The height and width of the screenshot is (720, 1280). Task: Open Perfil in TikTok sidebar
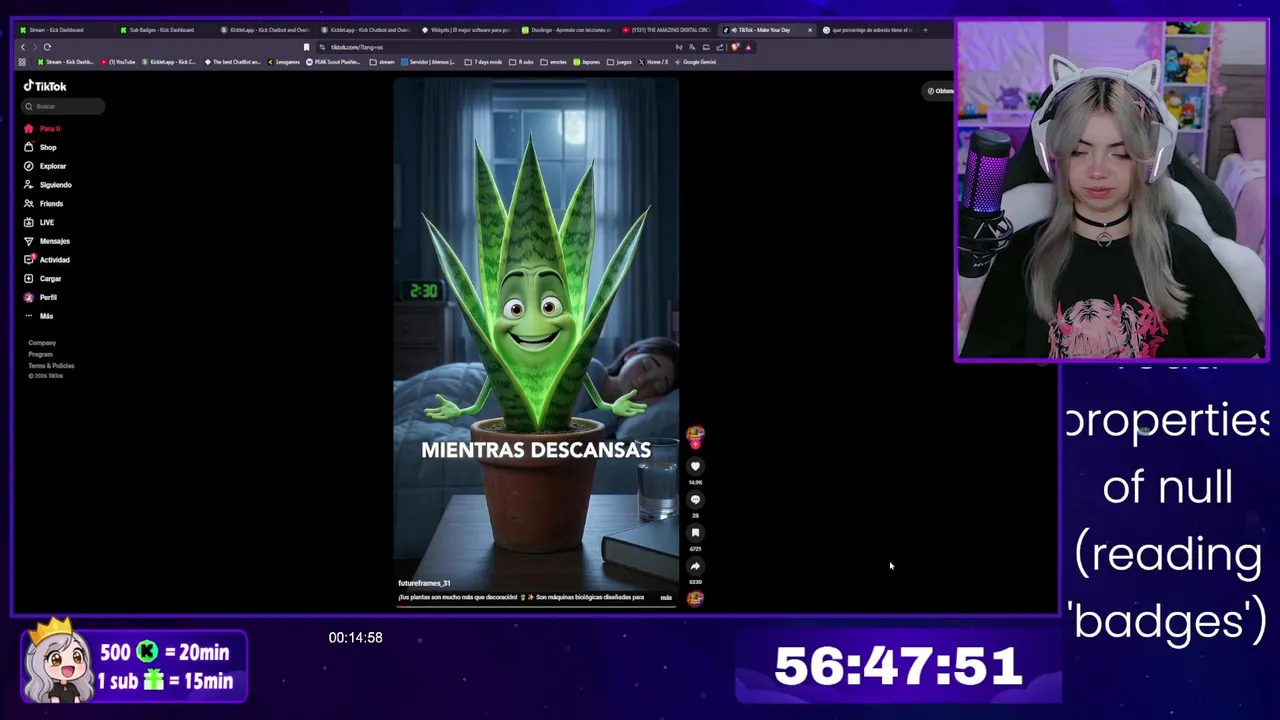click(x=41, y=297)
